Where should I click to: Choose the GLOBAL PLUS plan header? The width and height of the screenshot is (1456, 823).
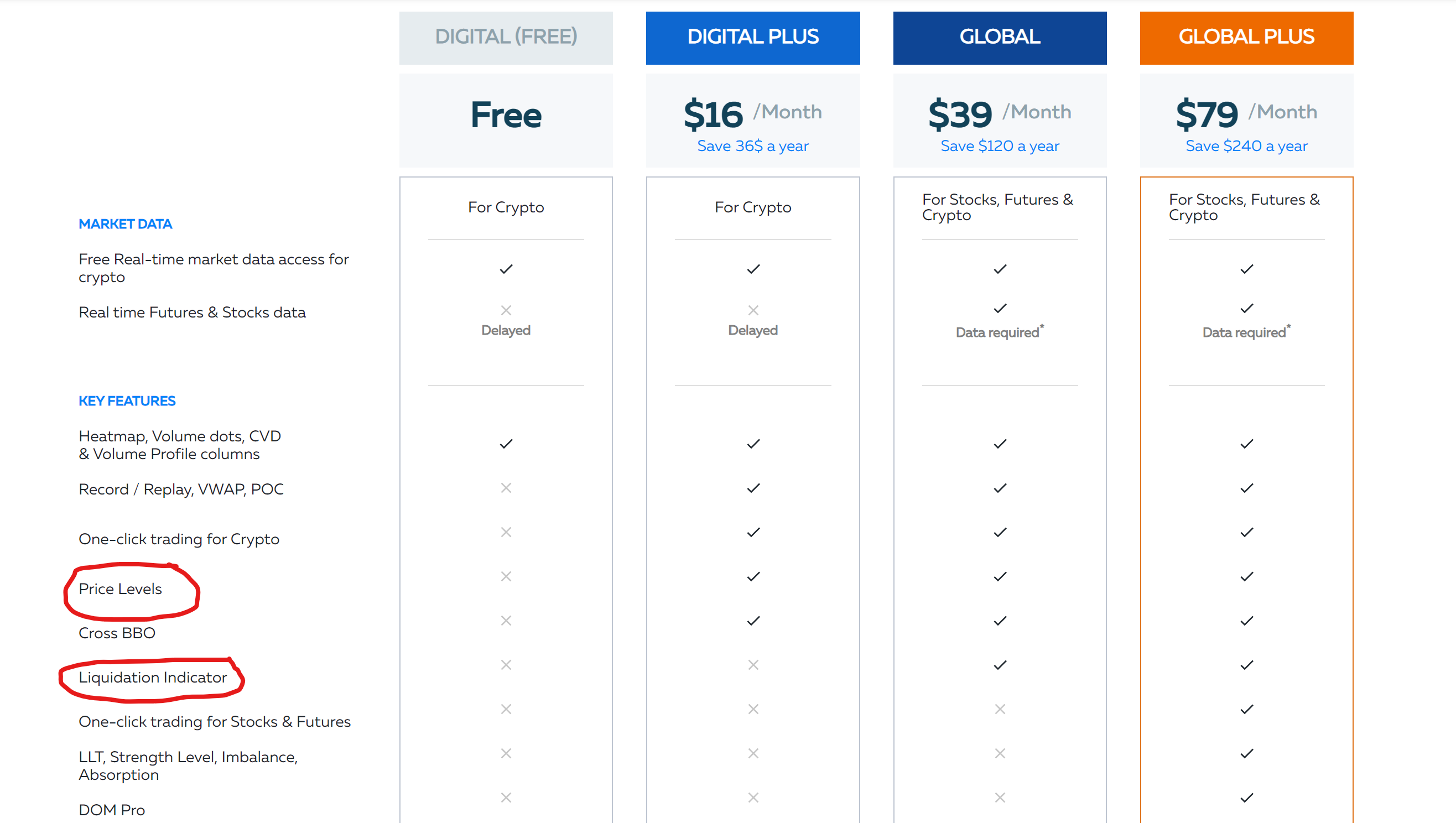(x=1246, y=38)
